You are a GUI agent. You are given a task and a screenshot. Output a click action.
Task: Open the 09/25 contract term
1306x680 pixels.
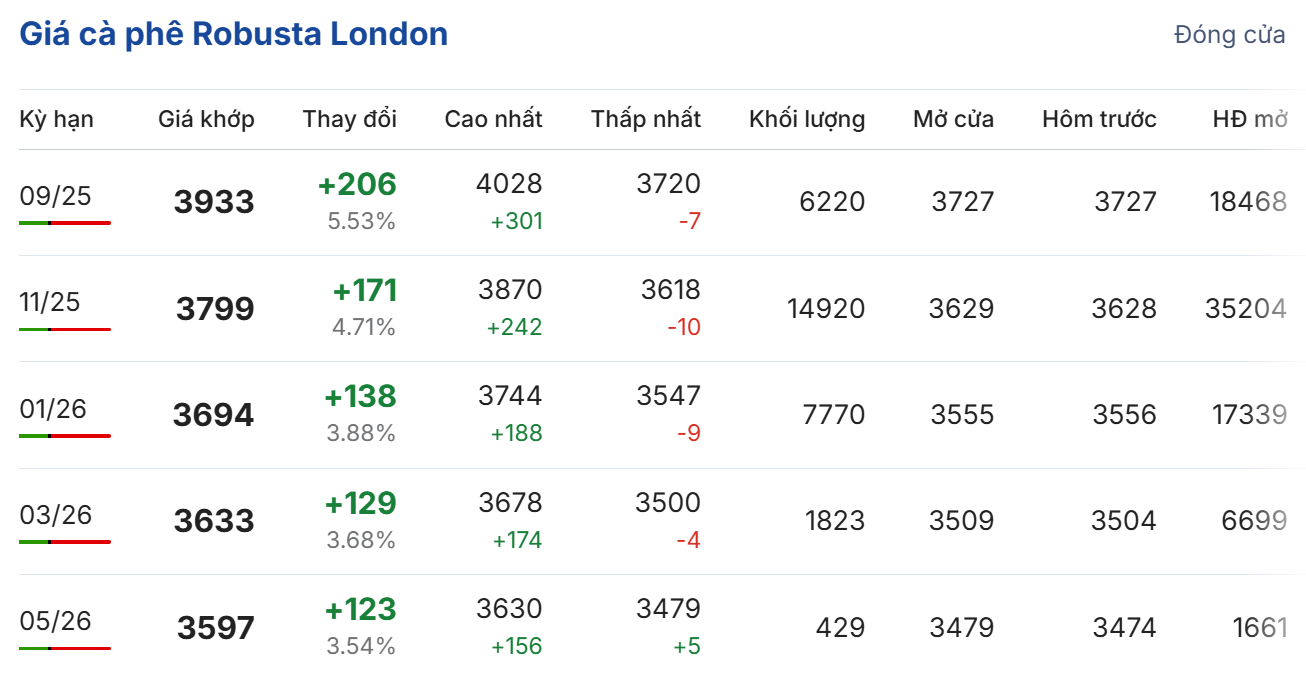click(x=55, y=196)
